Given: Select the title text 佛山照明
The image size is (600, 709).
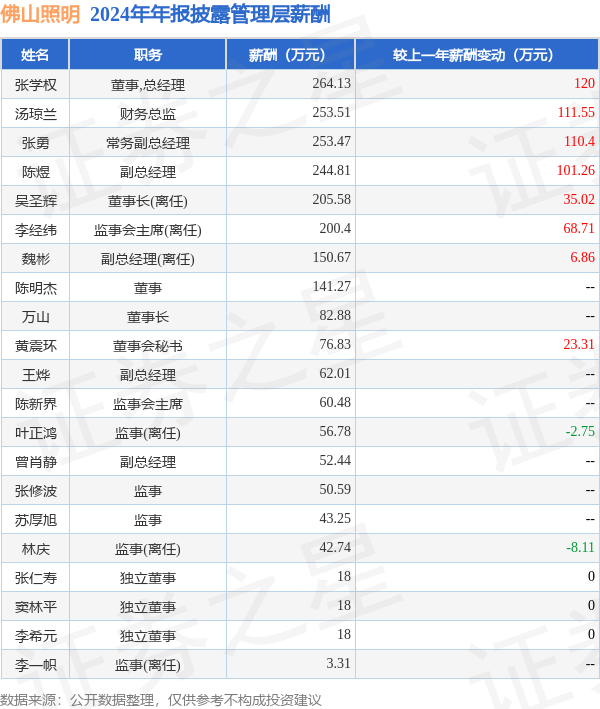Looking at the screenshot, I should pyautogui.click(x=40, y=14).
